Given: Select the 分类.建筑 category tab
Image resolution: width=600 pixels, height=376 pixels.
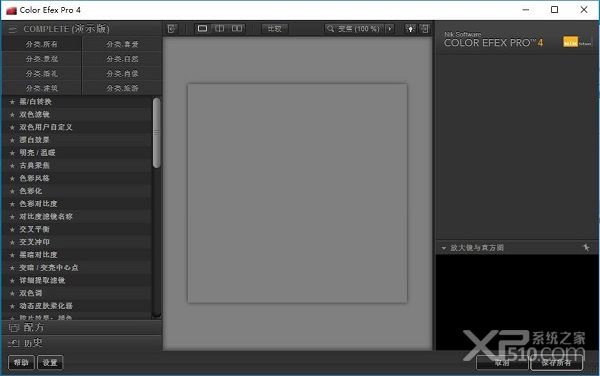Looking at the screenshot, I should [42, 88].
